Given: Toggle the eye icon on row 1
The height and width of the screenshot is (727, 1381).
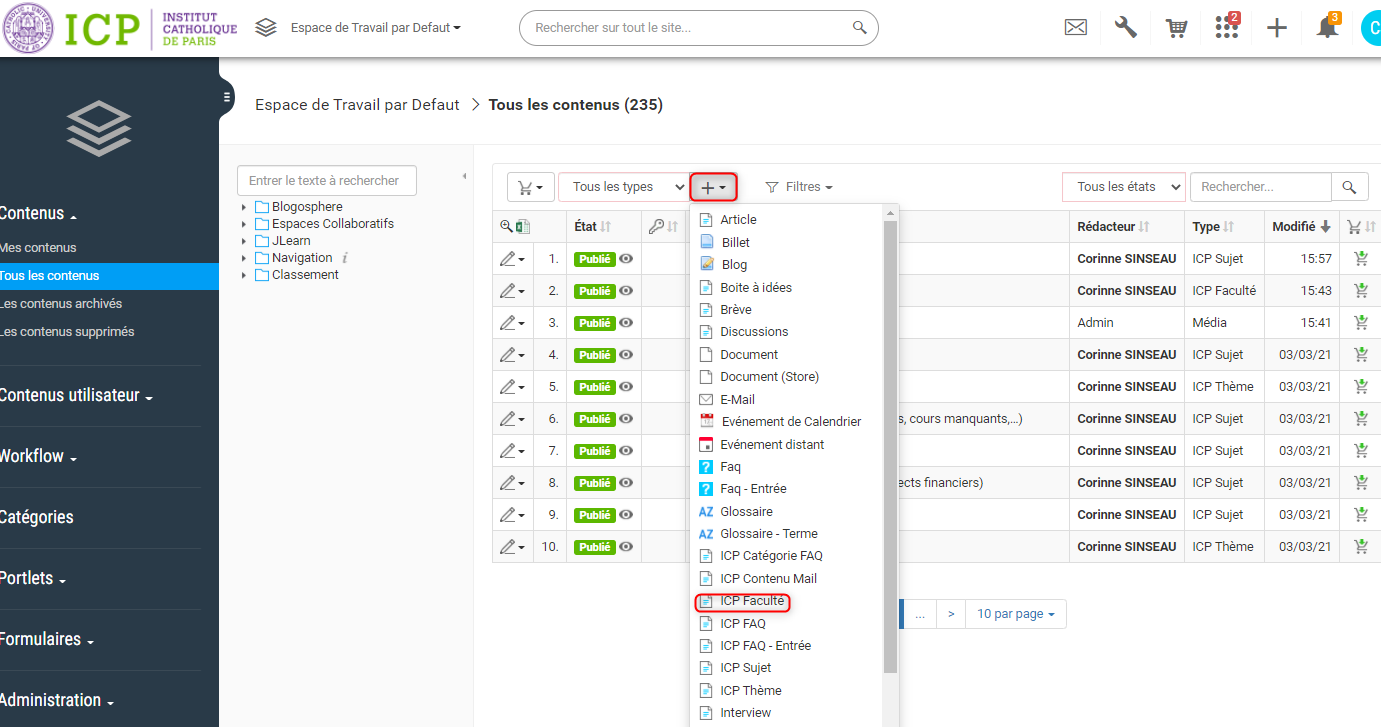Looking at the screenshot, I should tap(627, 259).
